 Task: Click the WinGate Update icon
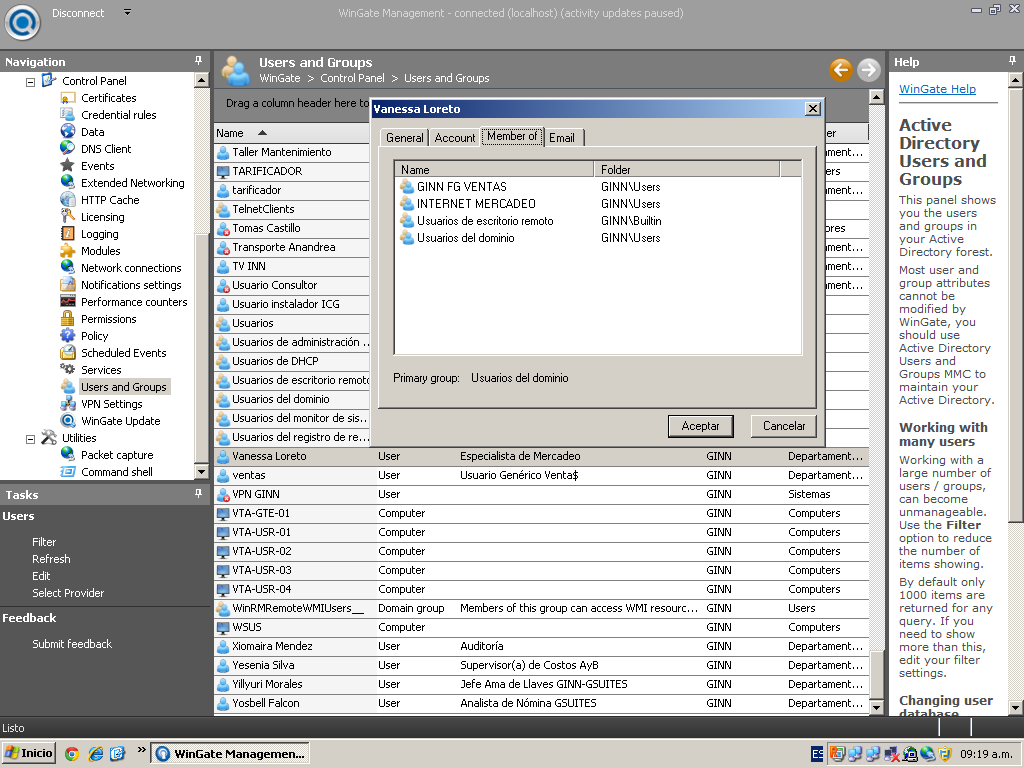[68, 421]
